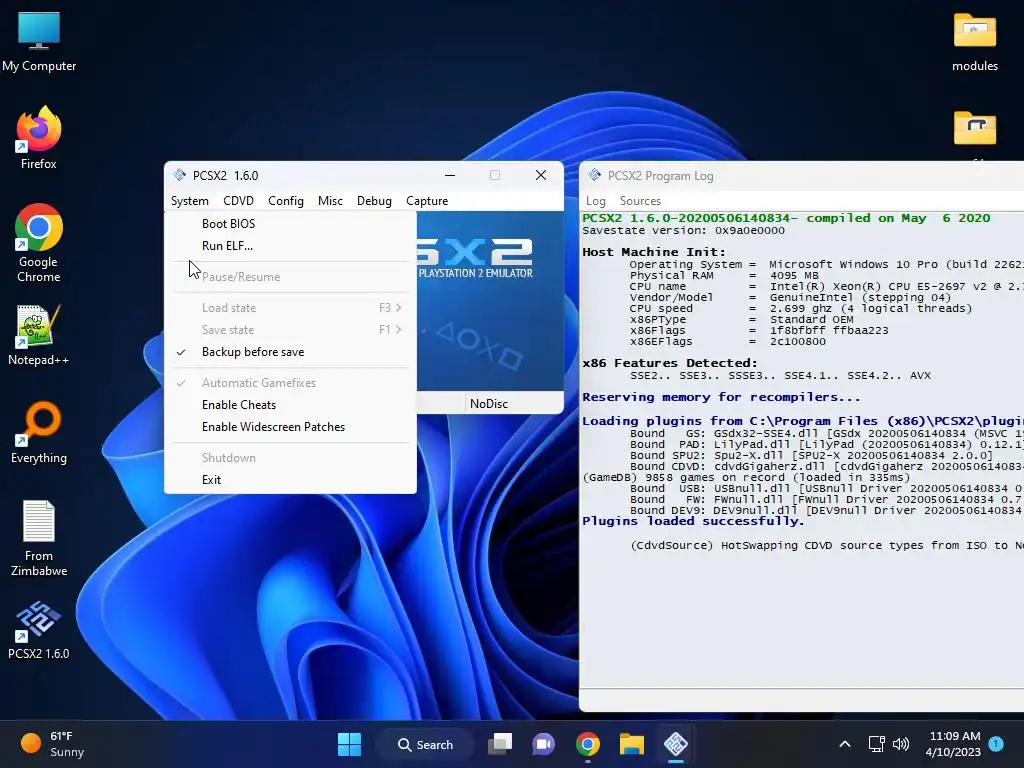The height and width of the screenshot is (768, 1024).
Task: Open notification badge in system tray
Action: coord(995,744)
